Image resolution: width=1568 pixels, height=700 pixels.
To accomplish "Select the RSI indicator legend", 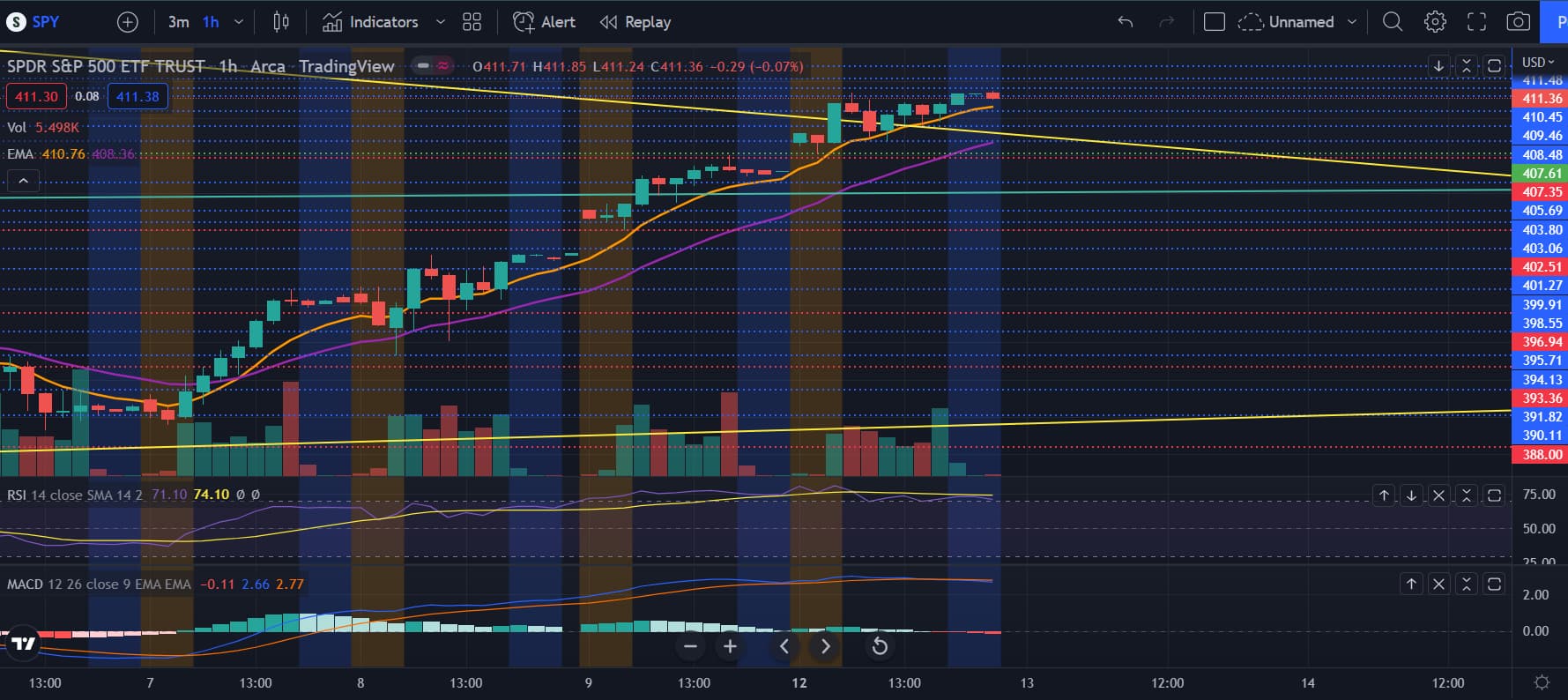I will 17,495.
